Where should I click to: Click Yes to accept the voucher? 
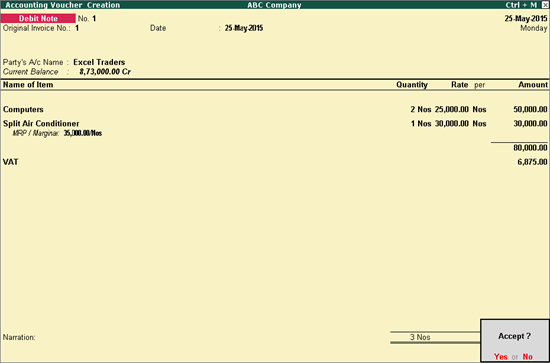coord(501,356)
